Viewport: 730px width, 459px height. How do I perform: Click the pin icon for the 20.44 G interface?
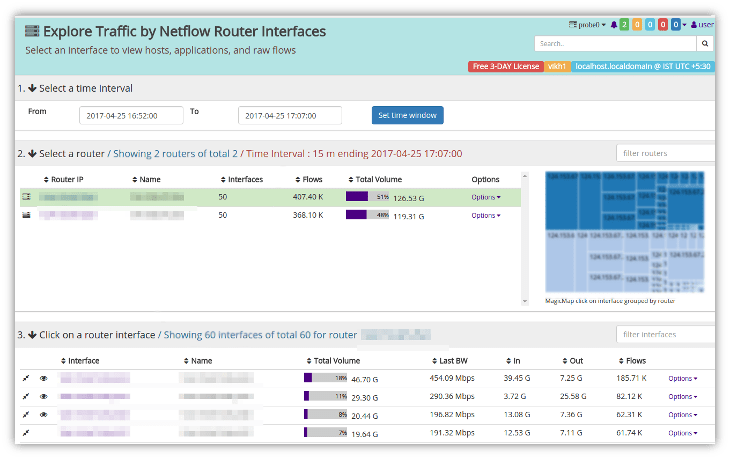pos(26,415)
